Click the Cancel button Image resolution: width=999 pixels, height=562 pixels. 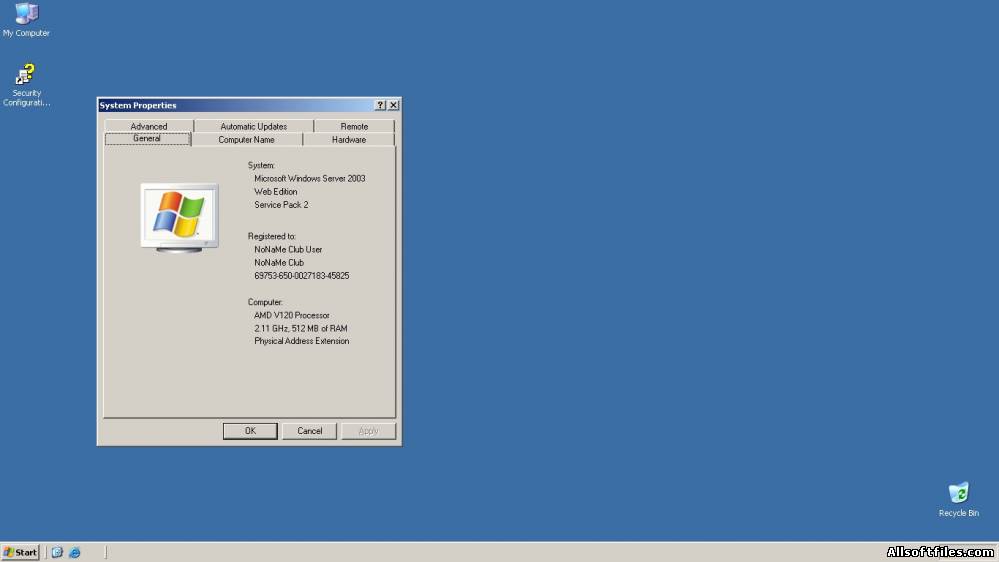(x=310, y=431)
